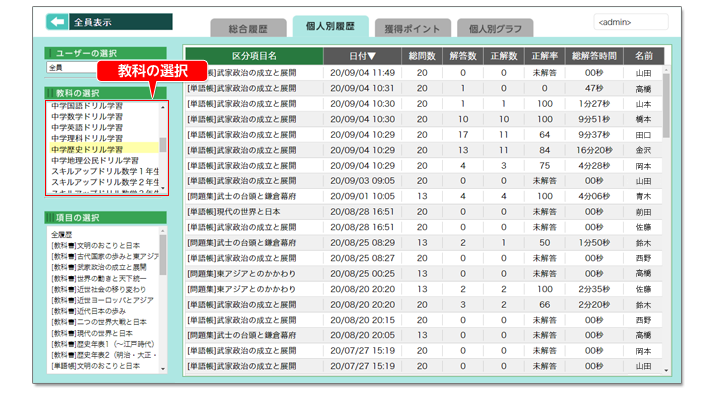Select the 個人別履歴 tab

coord(330,26)
